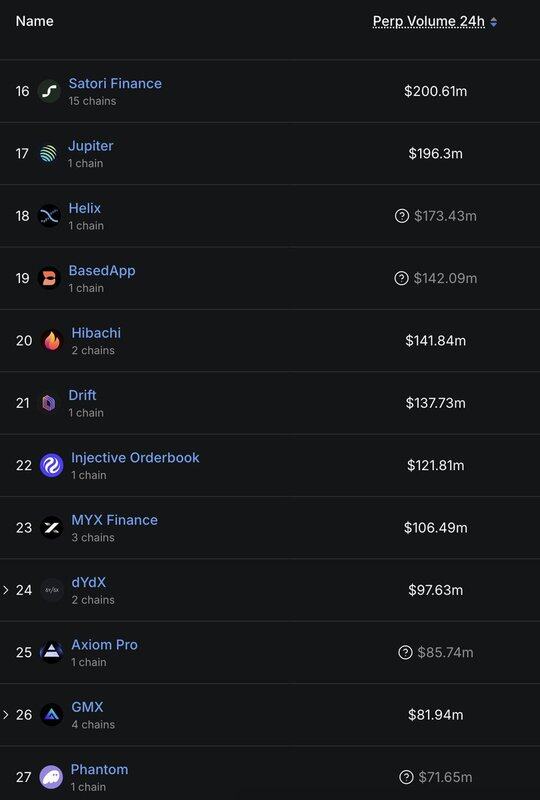Sort by Perp Volume 24h arrows
Screen dimensions: 540x800
pyautogui.click(x=494, y=22)
